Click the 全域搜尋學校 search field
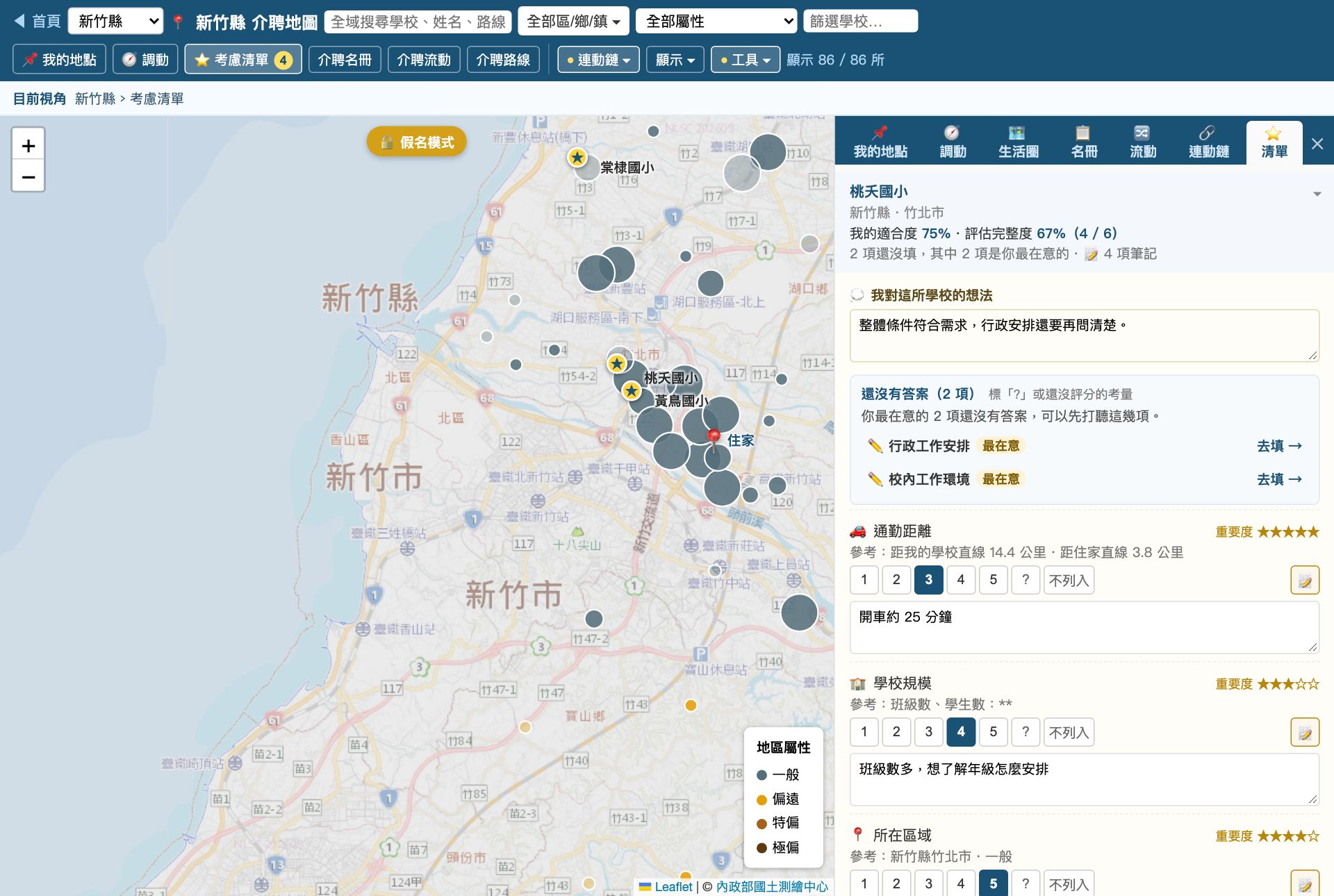Image resolution: width=1334 pixels, height=896 pixels. 418,22
